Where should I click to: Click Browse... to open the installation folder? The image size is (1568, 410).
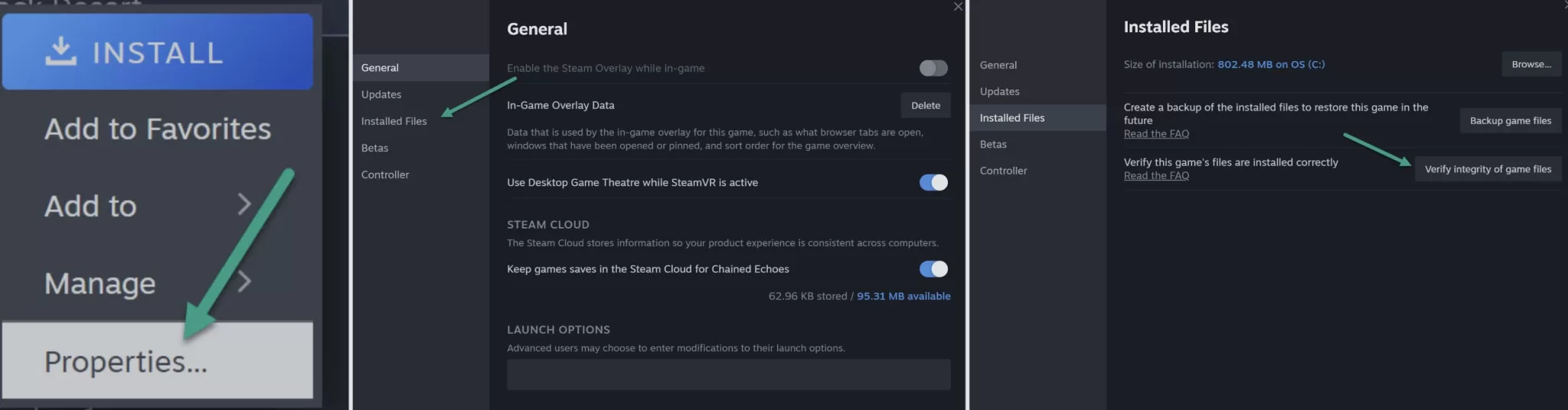click(x=1531, y=64)
